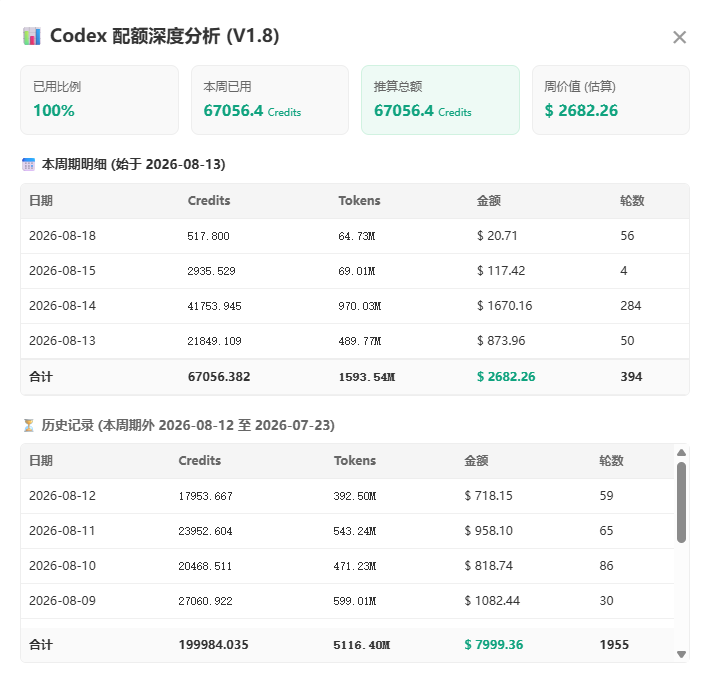Screen dimensions: 705x685
Task: Click the 金额 header in the current cycle table
Action: [x=489, y=200]
